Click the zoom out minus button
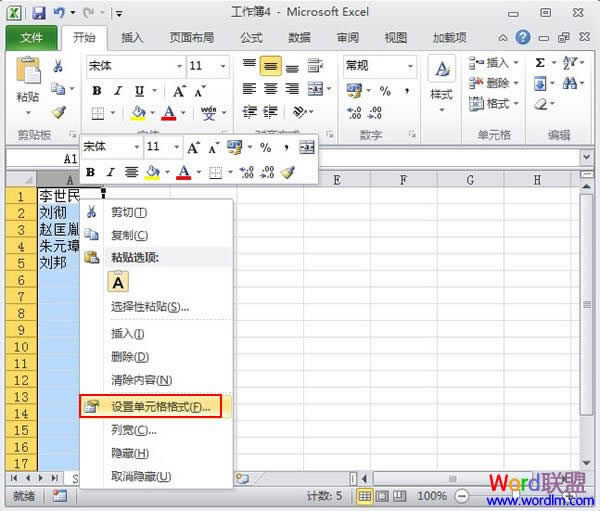The width and height of the screenshot is (600, 511). tap(462, 497)
